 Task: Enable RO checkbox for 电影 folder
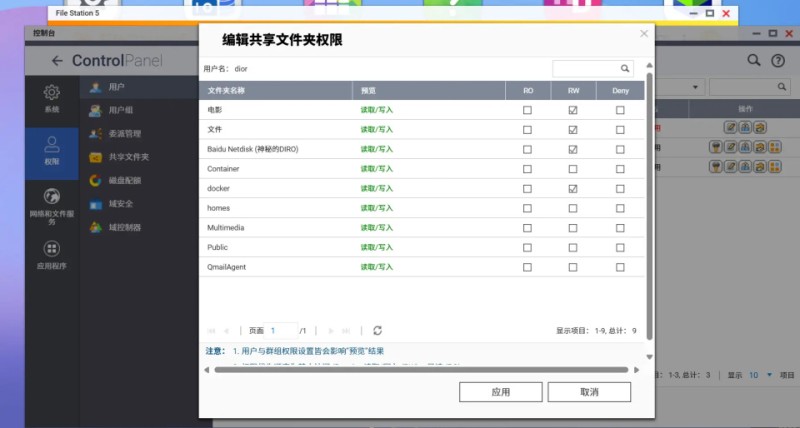click(528, 110)
